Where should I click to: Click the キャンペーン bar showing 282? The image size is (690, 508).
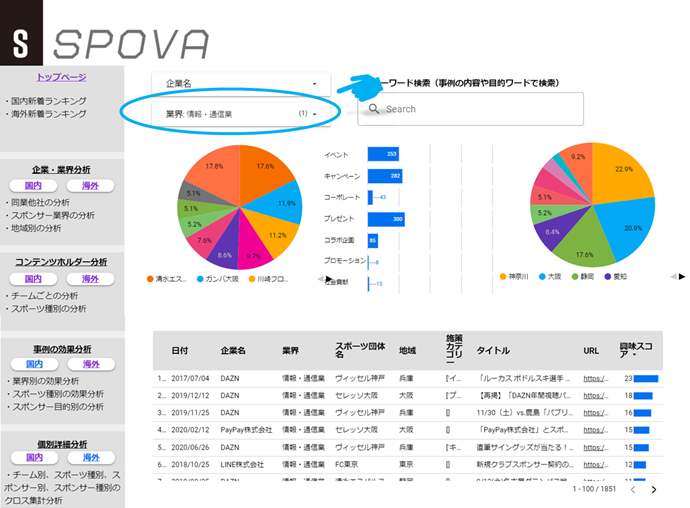[385, 176]
